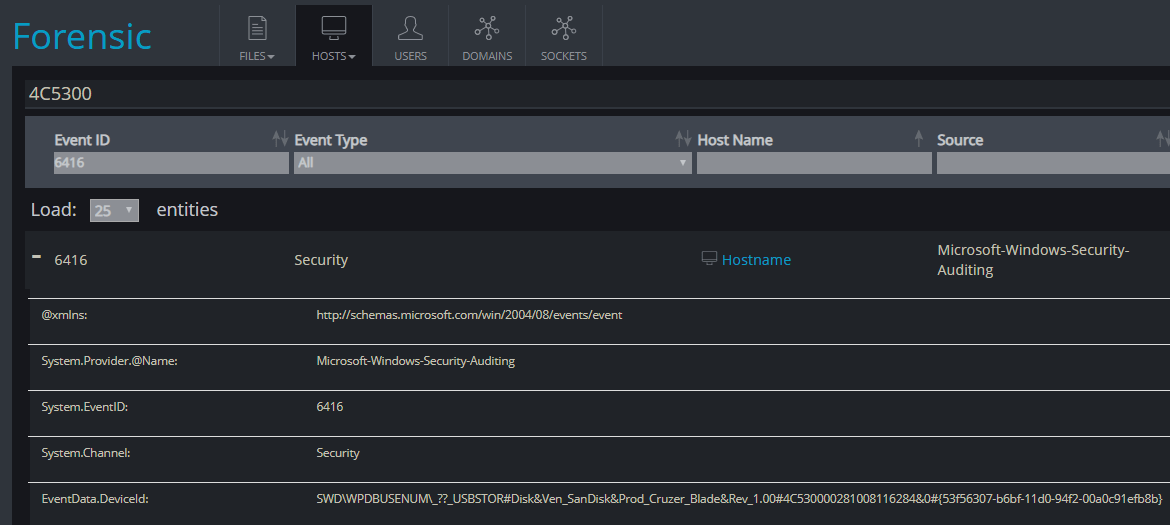Sort by Event ID column arrows

point(280,138)
